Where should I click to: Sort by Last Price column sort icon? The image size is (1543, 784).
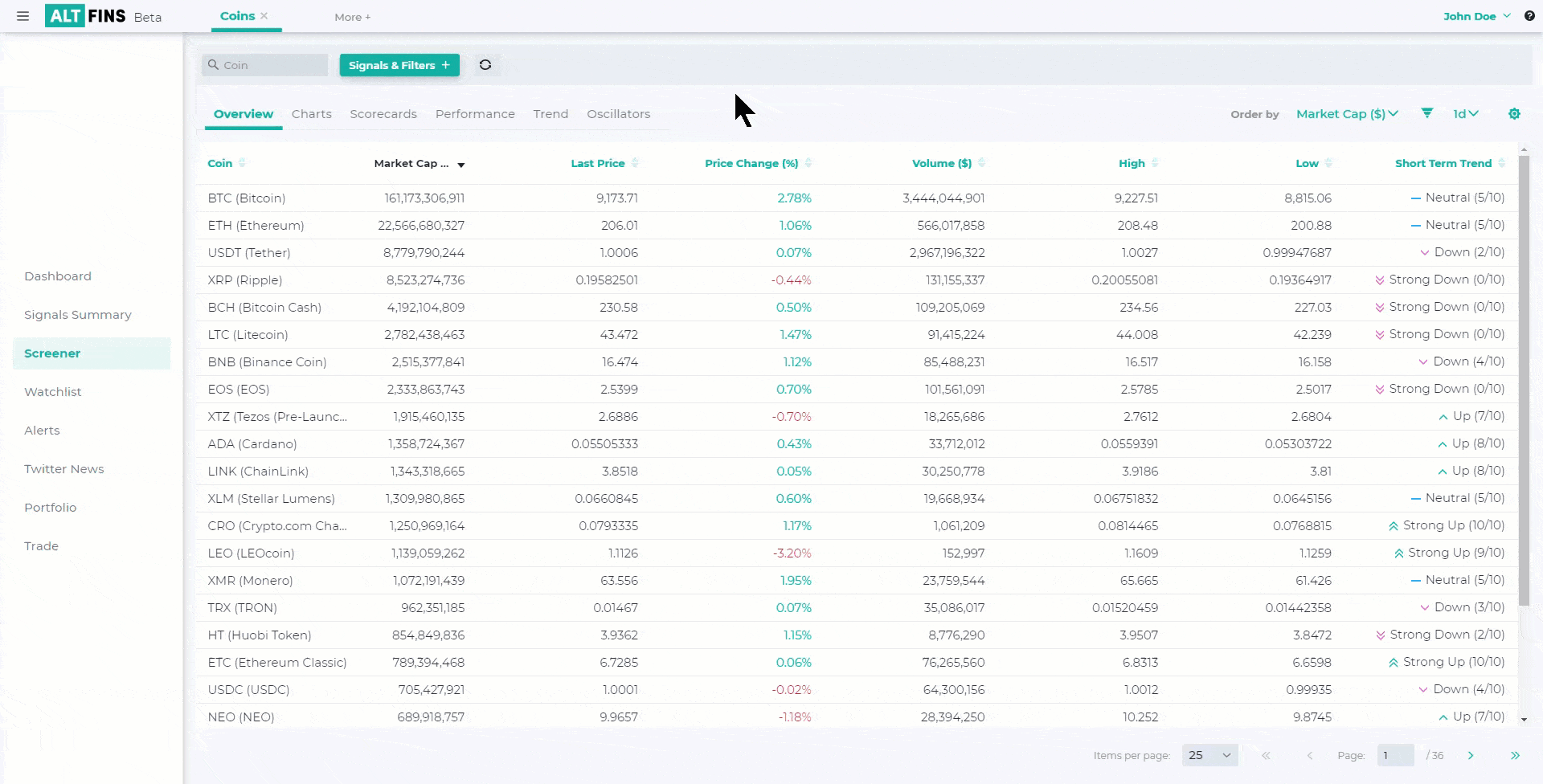click(x=635, y=163)
